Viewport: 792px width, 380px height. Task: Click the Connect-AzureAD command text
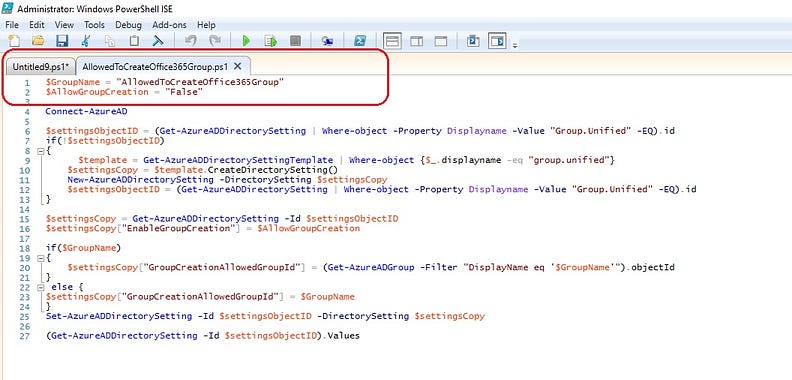pos(86,111)
